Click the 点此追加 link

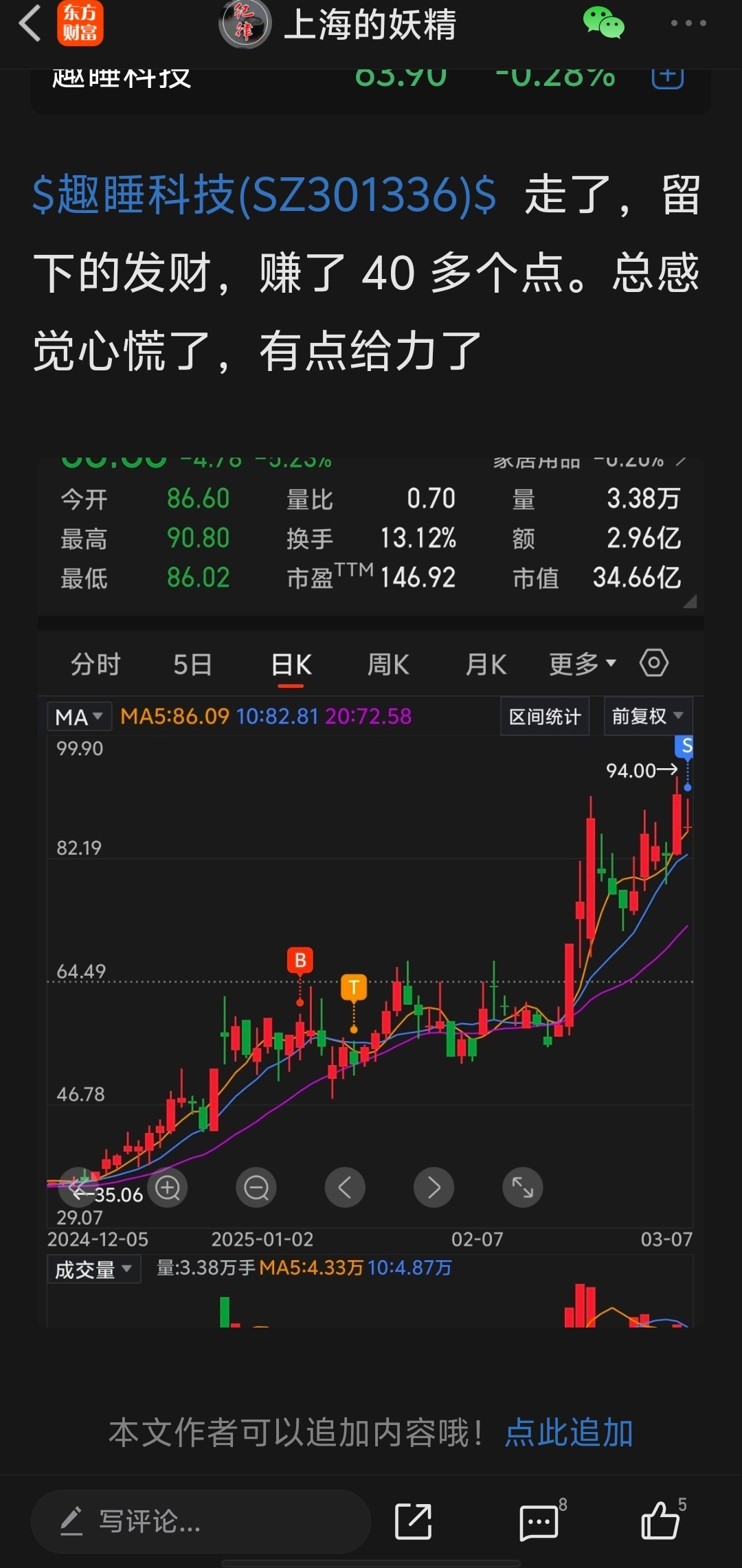tap(569, 1433)
